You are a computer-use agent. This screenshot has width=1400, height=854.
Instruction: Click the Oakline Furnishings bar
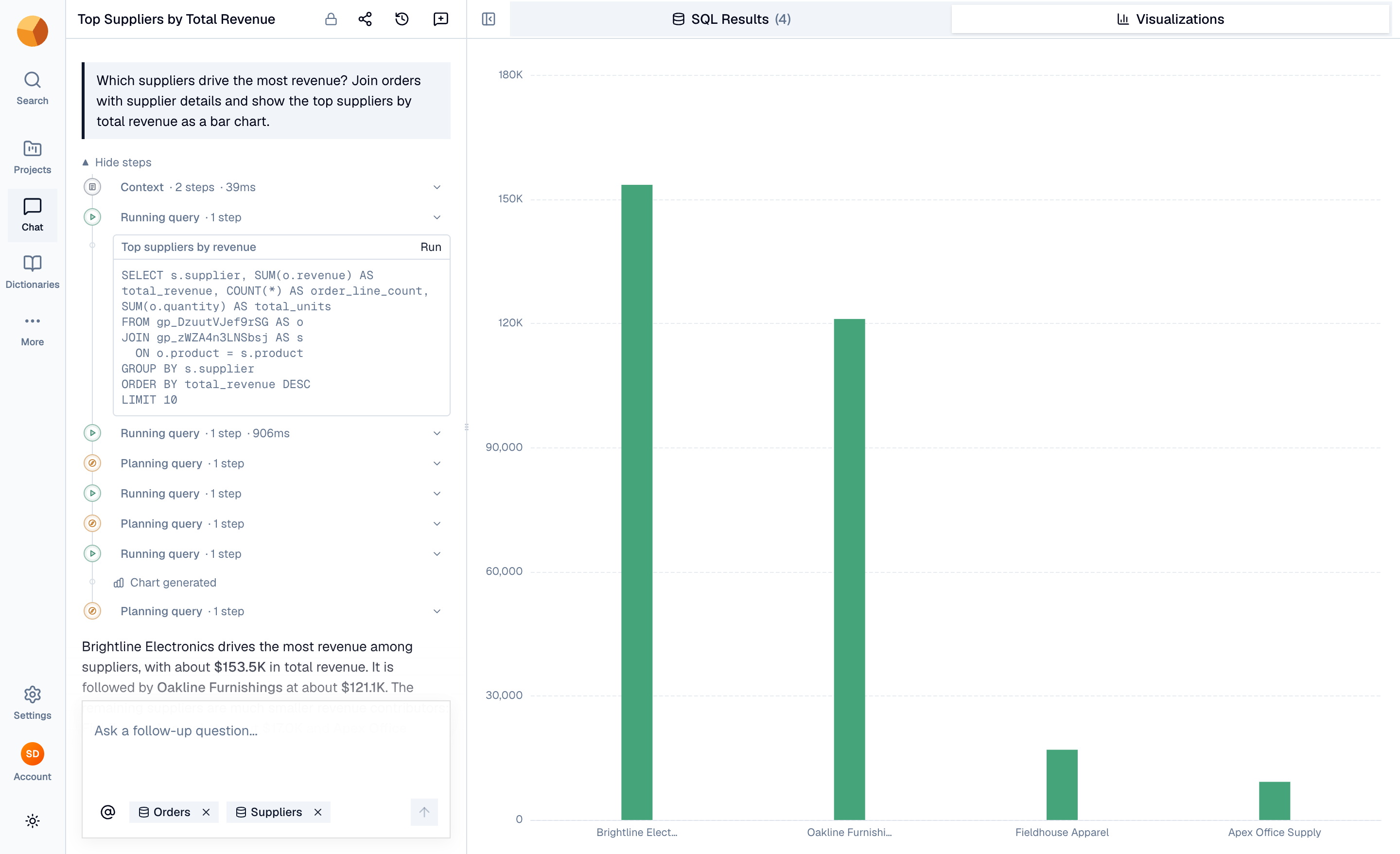(x=849, y=569)
